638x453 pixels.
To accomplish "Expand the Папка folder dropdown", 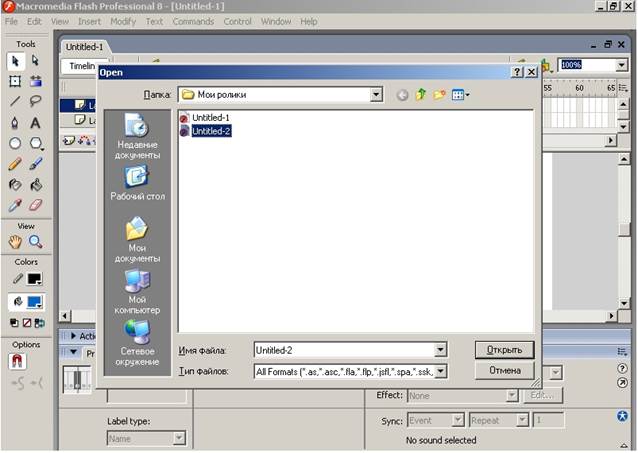I will (376, 95).
